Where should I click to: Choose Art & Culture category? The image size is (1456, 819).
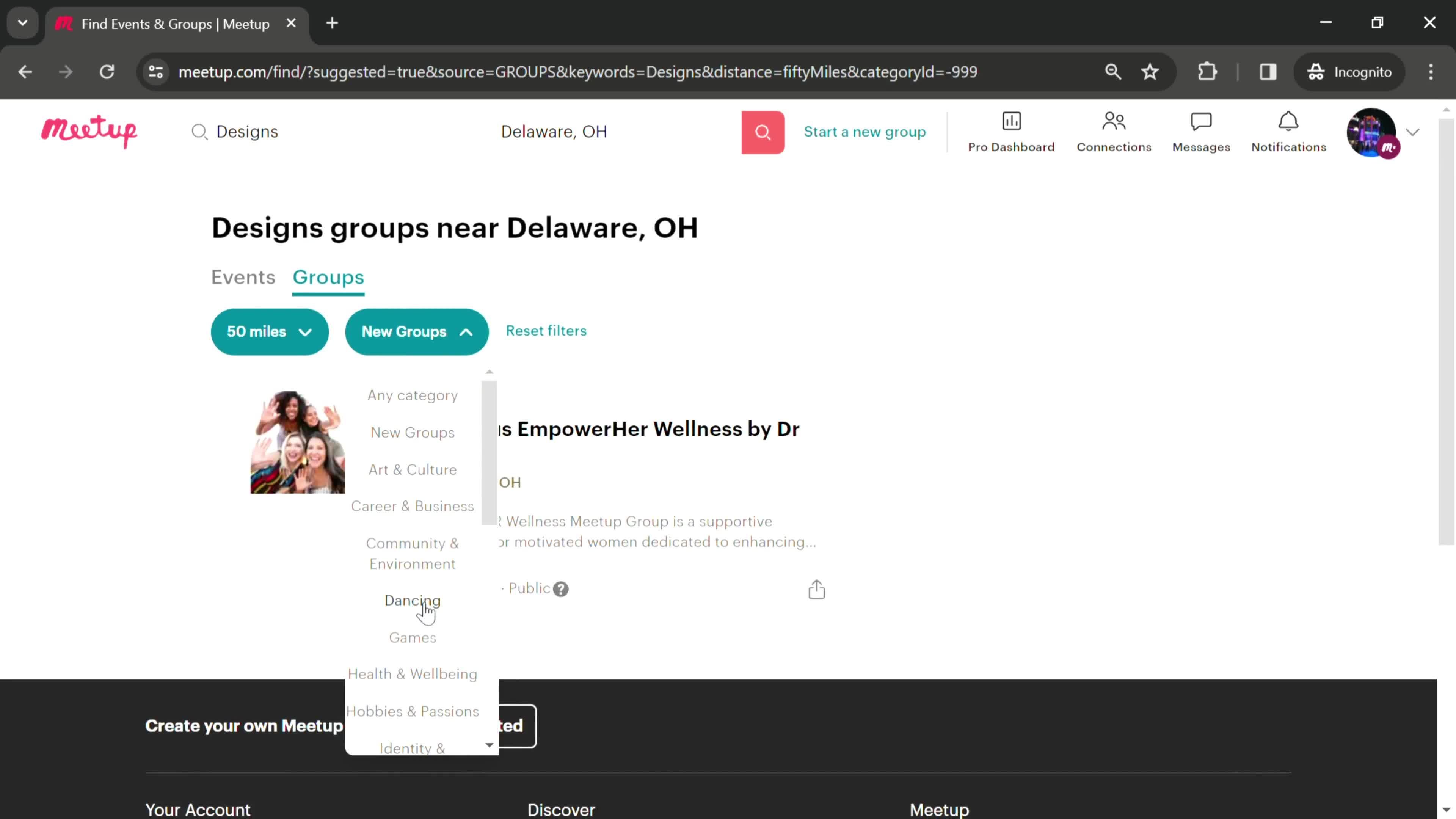[413, 470]
